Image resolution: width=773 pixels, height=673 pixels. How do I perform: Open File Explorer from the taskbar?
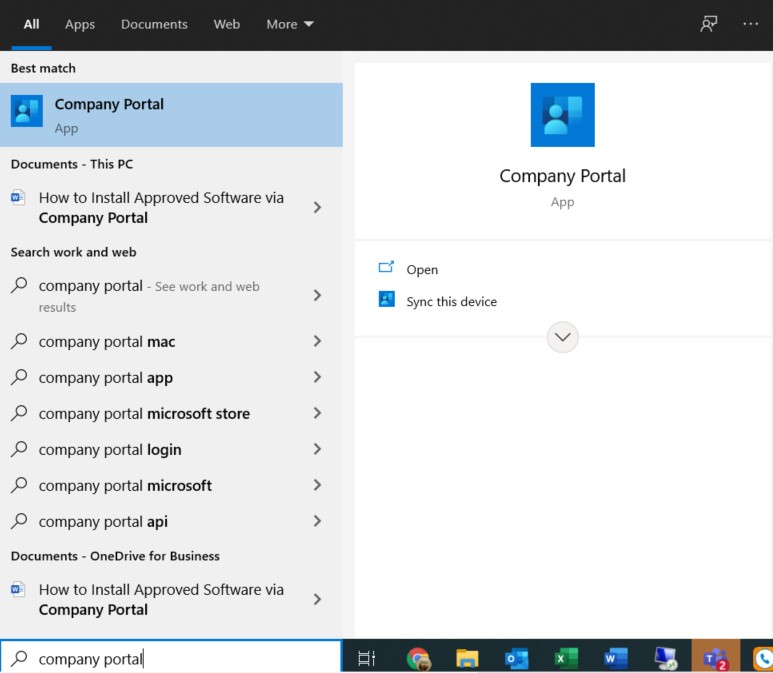click(467, 658)
